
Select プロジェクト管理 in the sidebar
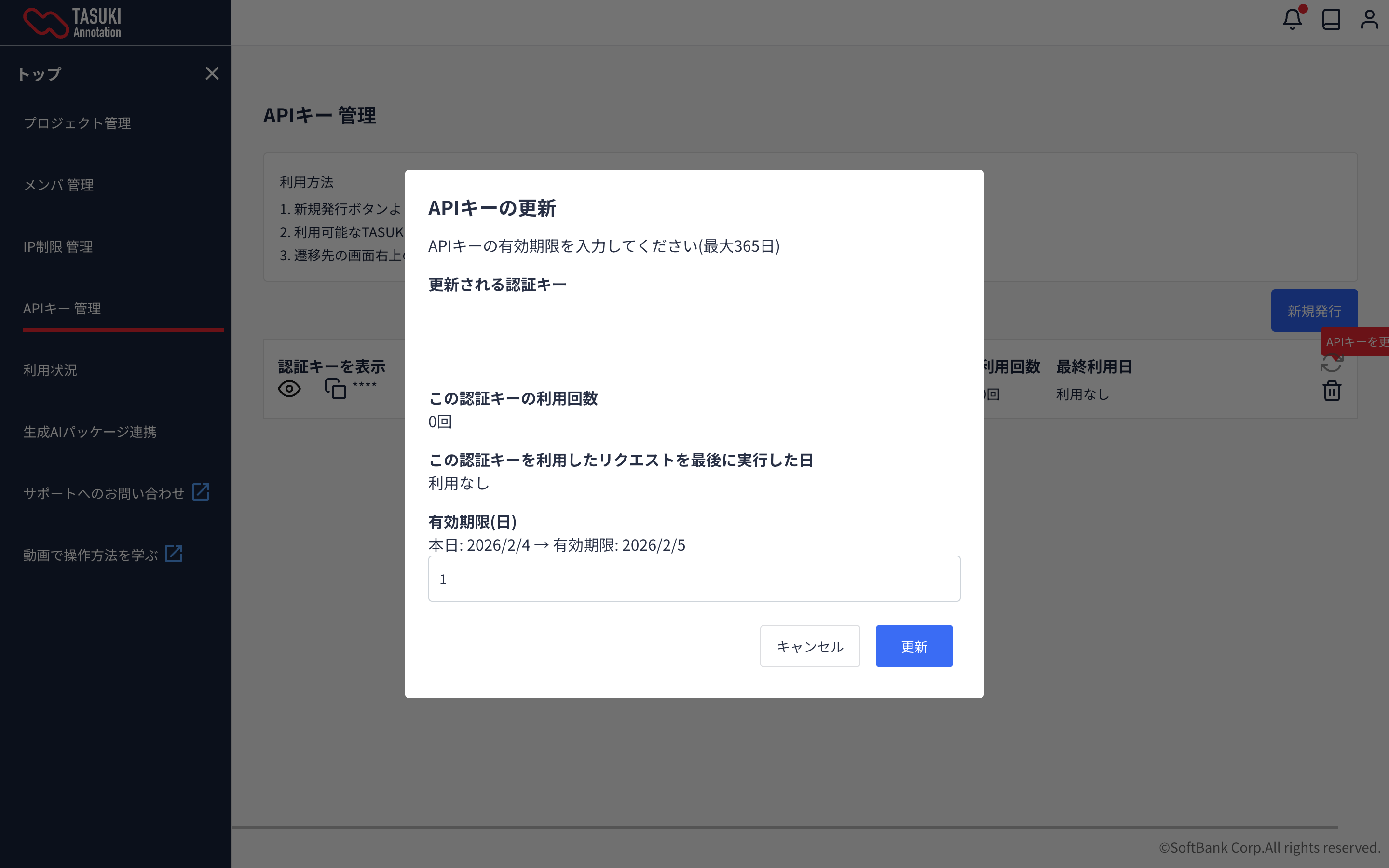(x=78, y=123)
